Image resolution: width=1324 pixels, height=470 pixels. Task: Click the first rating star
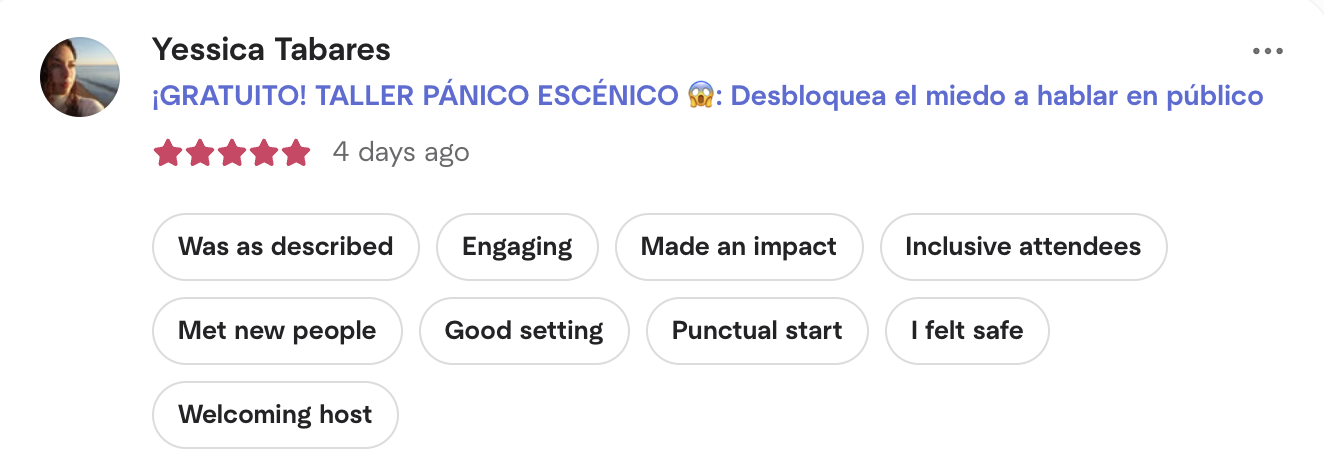coord(167,153)
